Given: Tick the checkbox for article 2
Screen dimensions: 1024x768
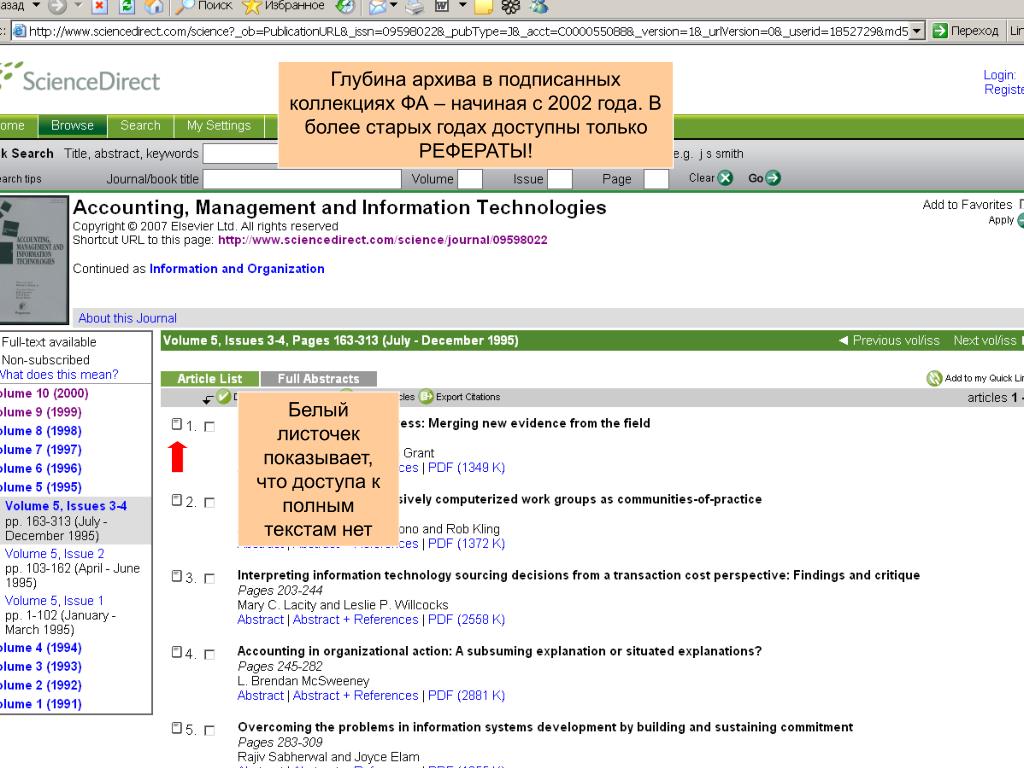Looking at the screenshot, I should [x=210, y=502].
